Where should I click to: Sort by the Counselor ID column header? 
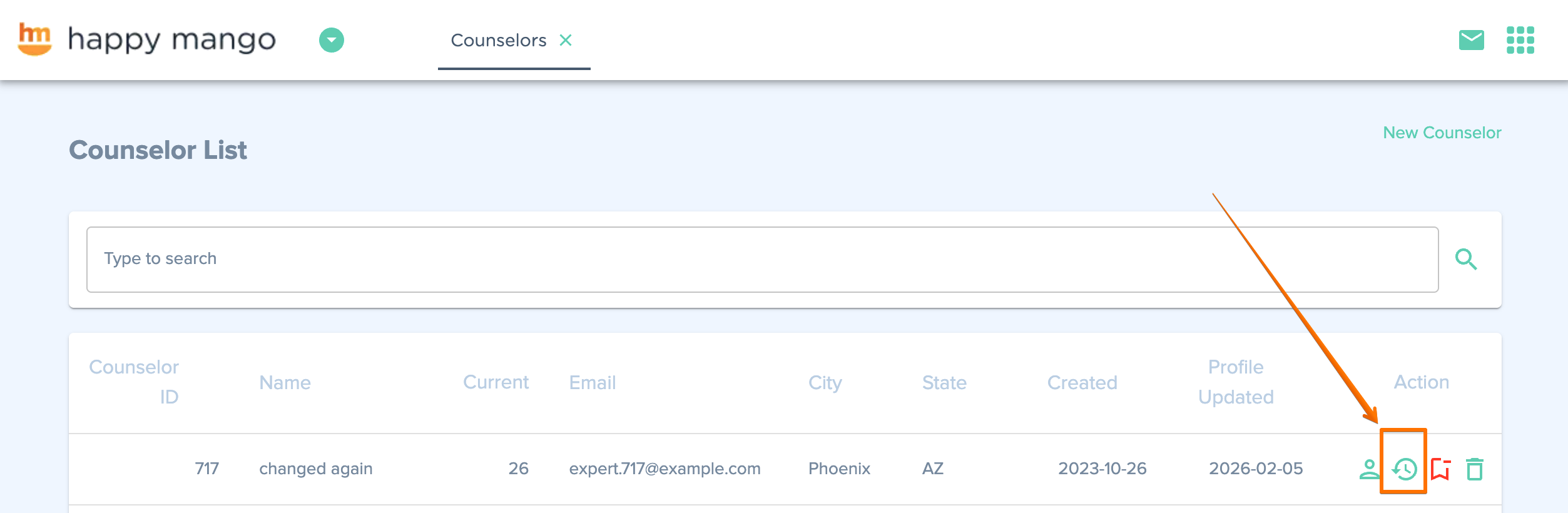(134, 382)
